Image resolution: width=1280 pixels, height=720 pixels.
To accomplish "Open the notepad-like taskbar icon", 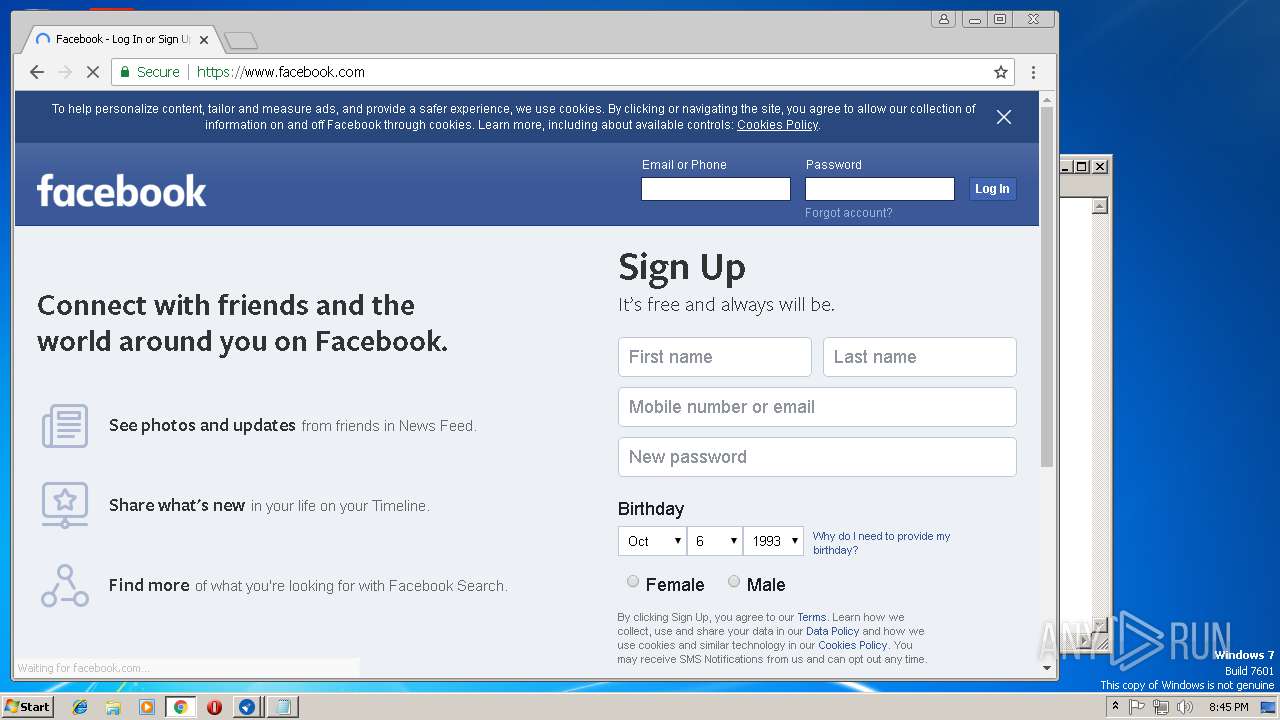I will [282, 707].
